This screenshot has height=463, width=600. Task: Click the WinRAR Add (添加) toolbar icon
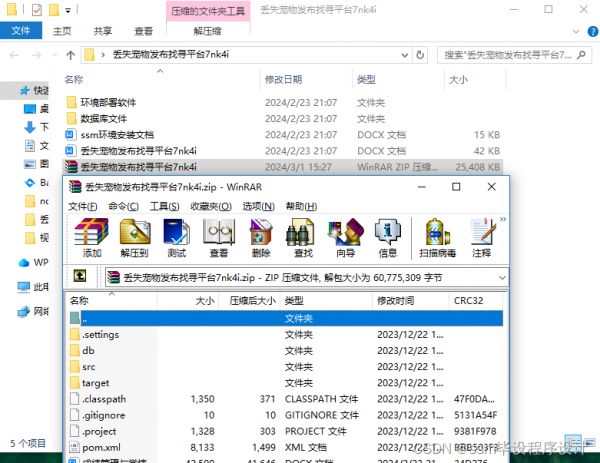92,237
